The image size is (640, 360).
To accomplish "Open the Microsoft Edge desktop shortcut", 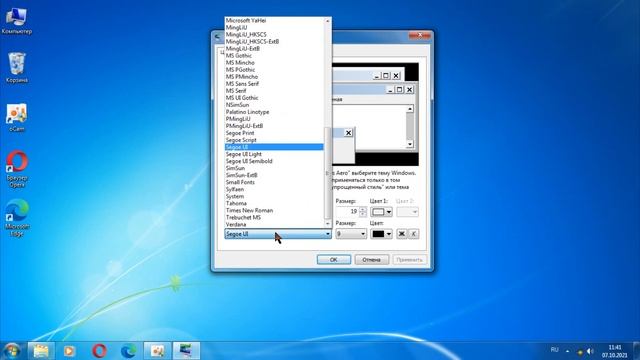I will click(17, 218).
